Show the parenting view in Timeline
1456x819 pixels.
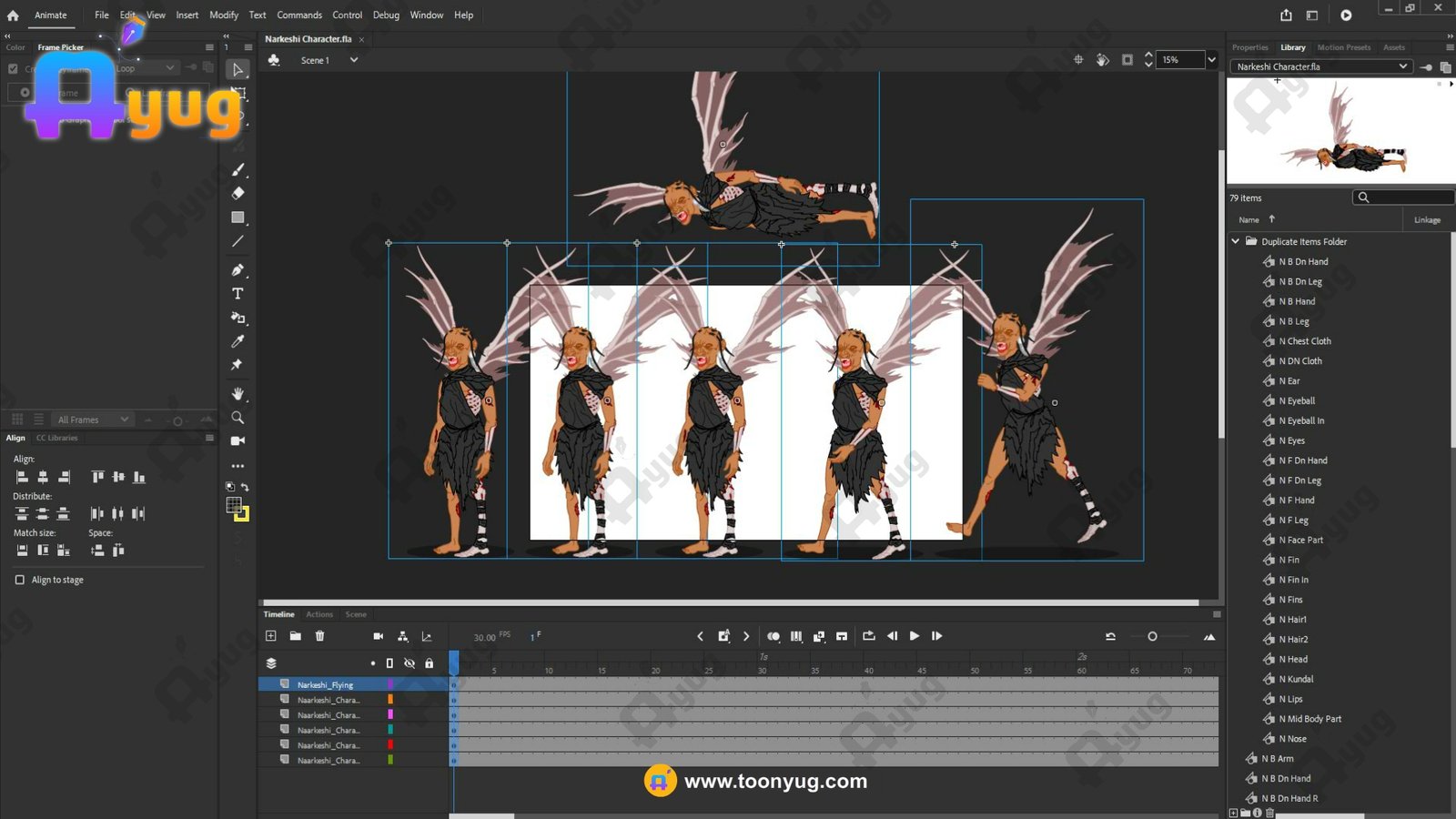coord(402,636)
